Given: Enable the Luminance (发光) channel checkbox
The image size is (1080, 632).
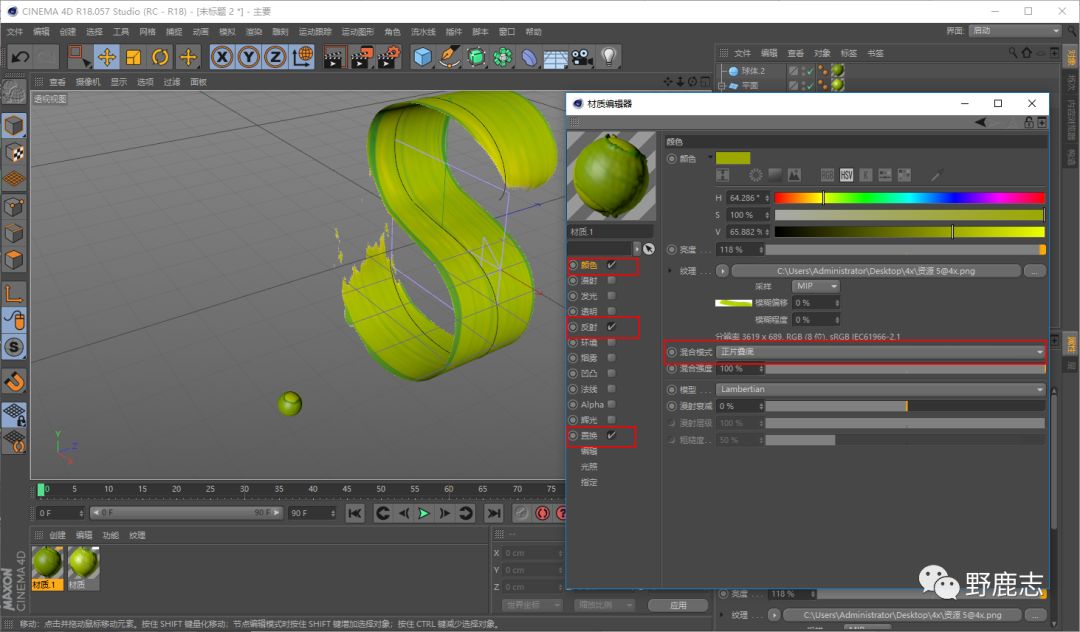Looking at the screenshot, I should point(612,296).
